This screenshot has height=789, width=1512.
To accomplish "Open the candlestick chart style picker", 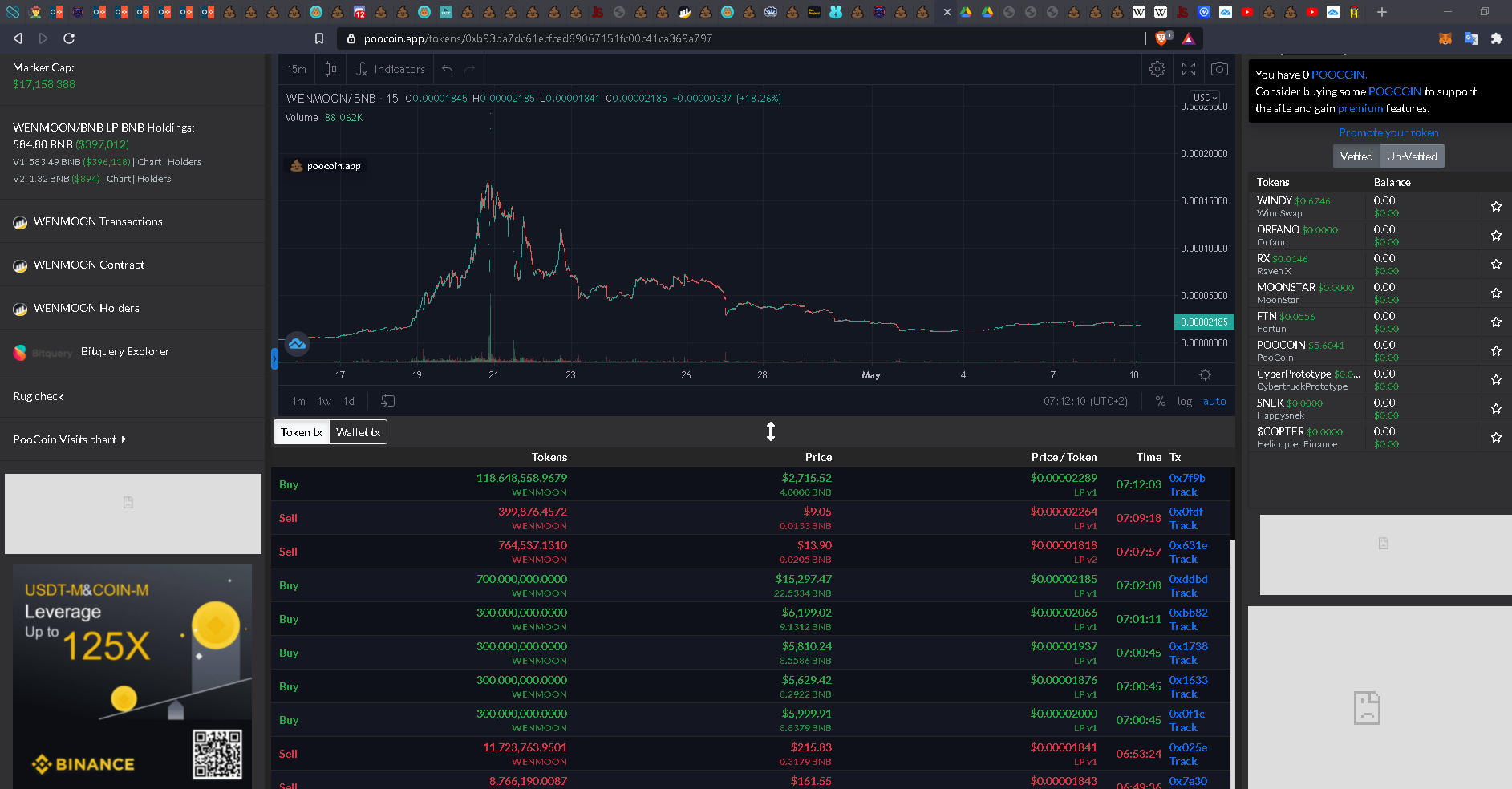I will [330, 69].
